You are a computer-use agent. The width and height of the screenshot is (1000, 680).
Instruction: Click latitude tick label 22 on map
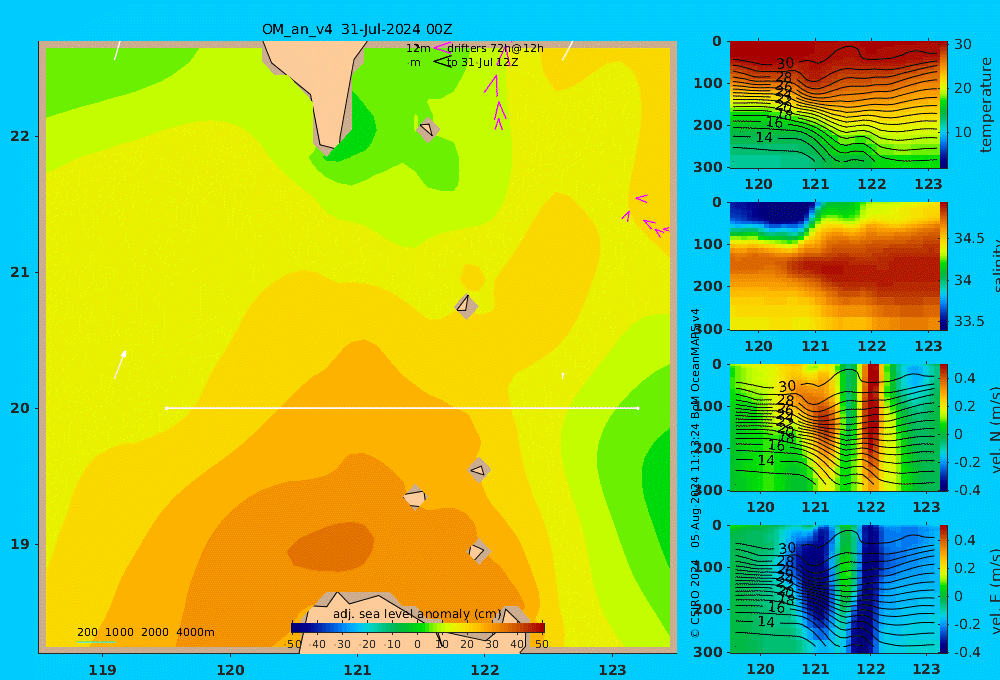point(20,136)
